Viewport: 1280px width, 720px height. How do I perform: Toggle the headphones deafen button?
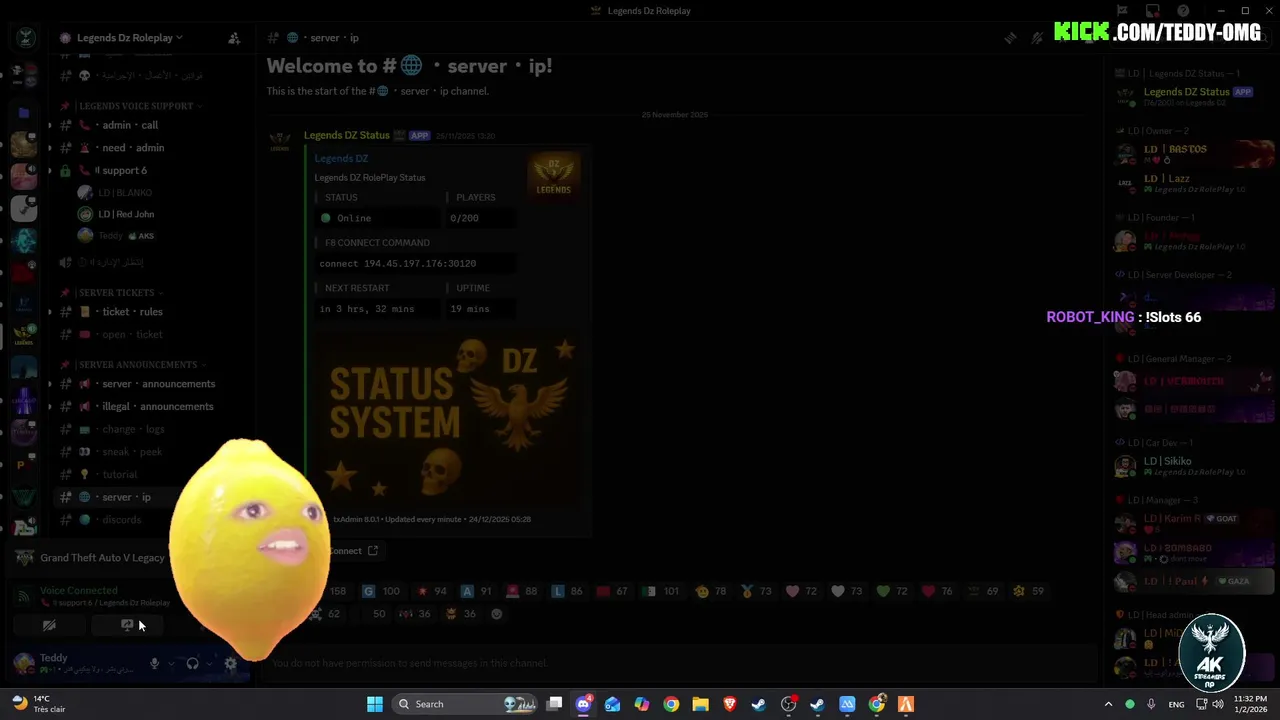pos(192,663)
